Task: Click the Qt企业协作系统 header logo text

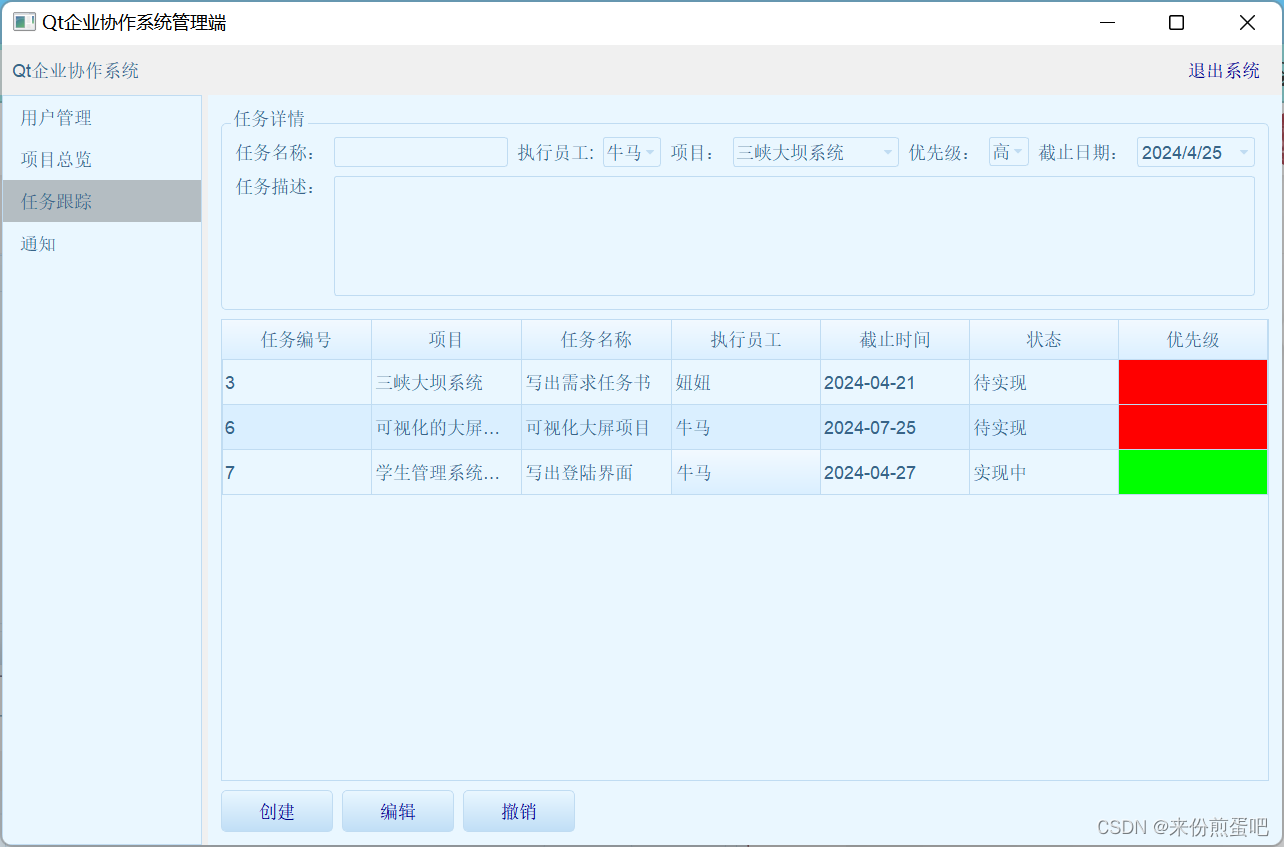Action: pos(74,70)
